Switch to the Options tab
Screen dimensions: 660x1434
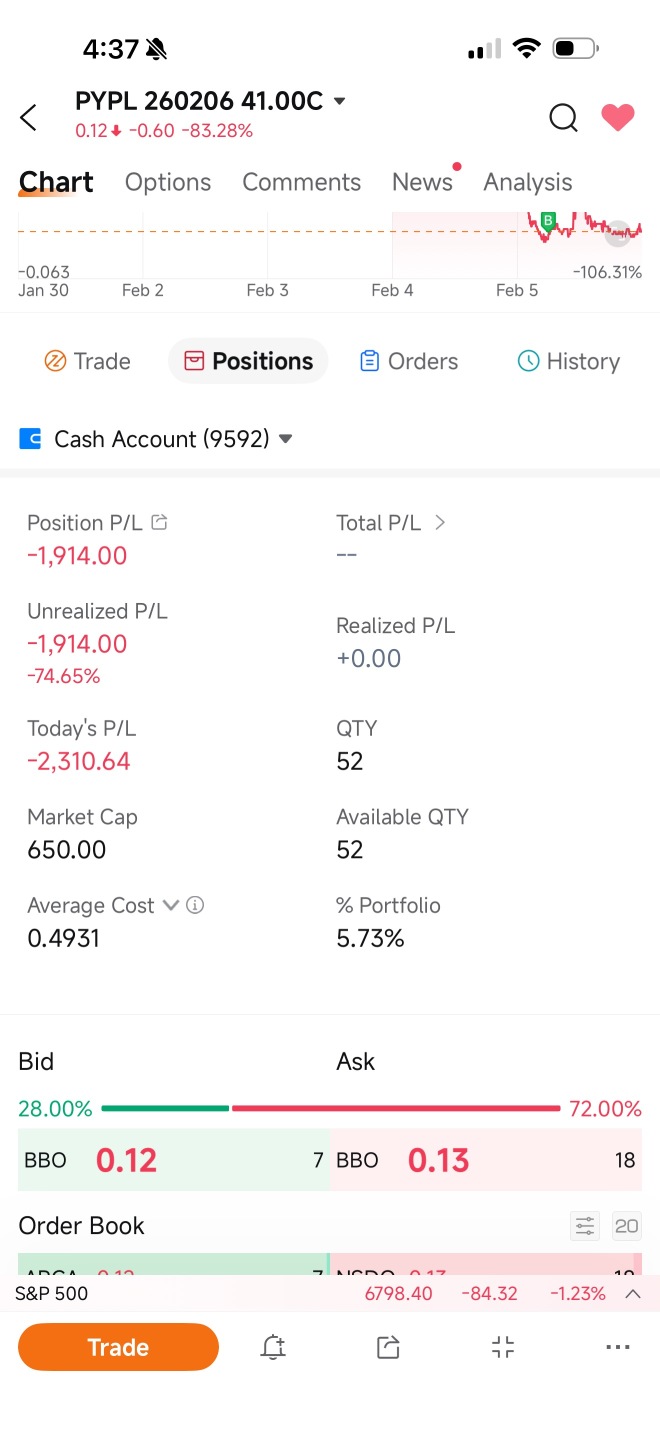(168, 182)
